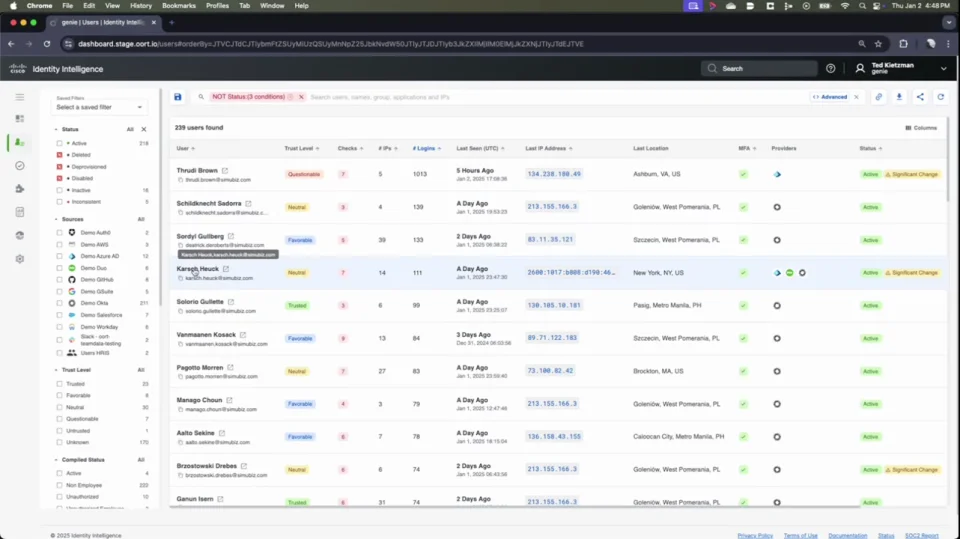The height and width of the screenshot is (539, 960).
Task: Tick the Trusted trust level checkbox
Action: 60,384
